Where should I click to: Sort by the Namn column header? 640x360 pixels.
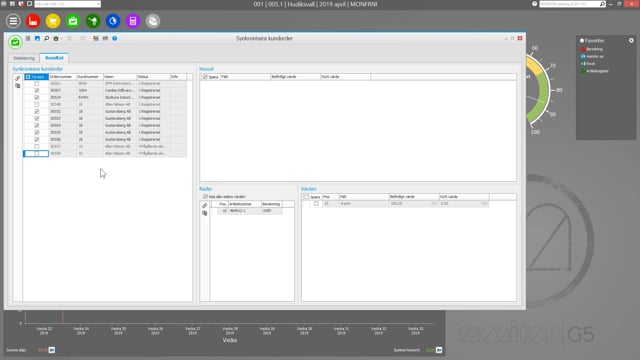coord(120,77)
